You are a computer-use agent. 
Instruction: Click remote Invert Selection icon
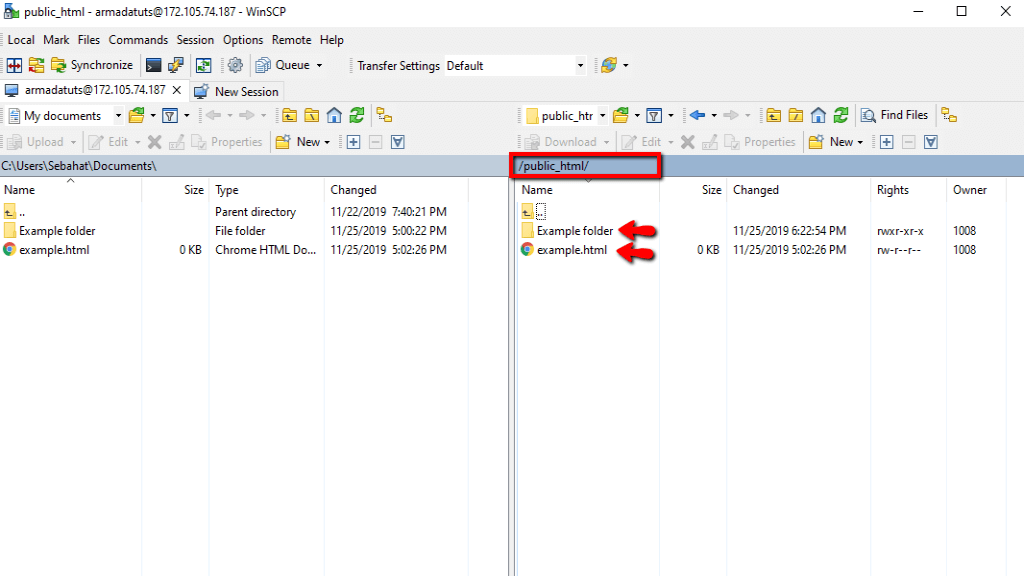931,142
